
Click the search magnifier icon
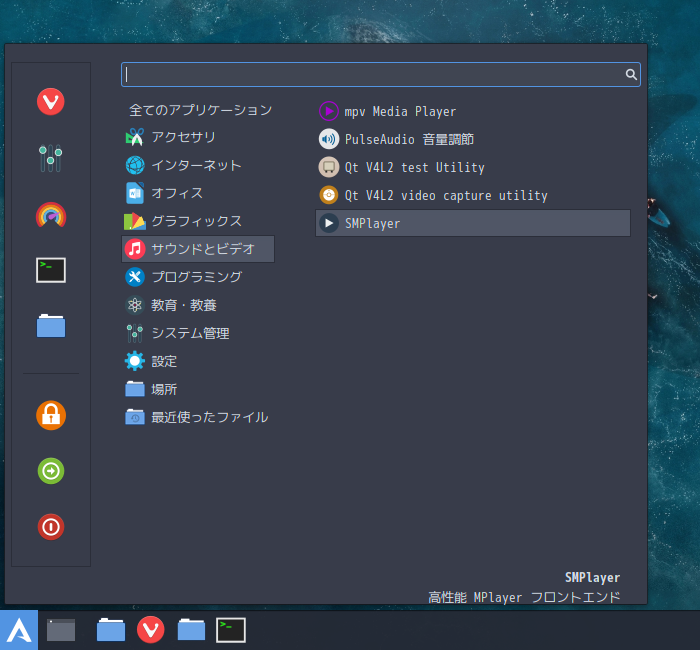coord(631,74)
